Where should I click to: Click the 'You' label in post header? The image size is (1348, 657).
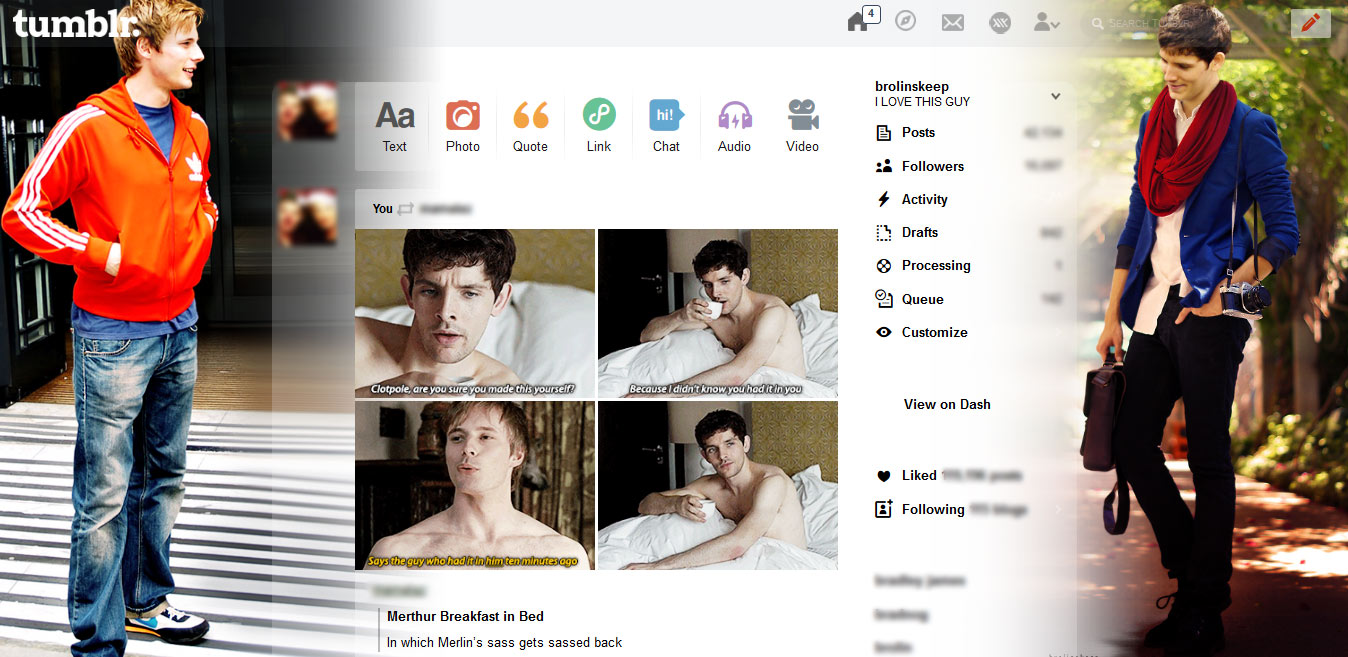pos(383,209)
